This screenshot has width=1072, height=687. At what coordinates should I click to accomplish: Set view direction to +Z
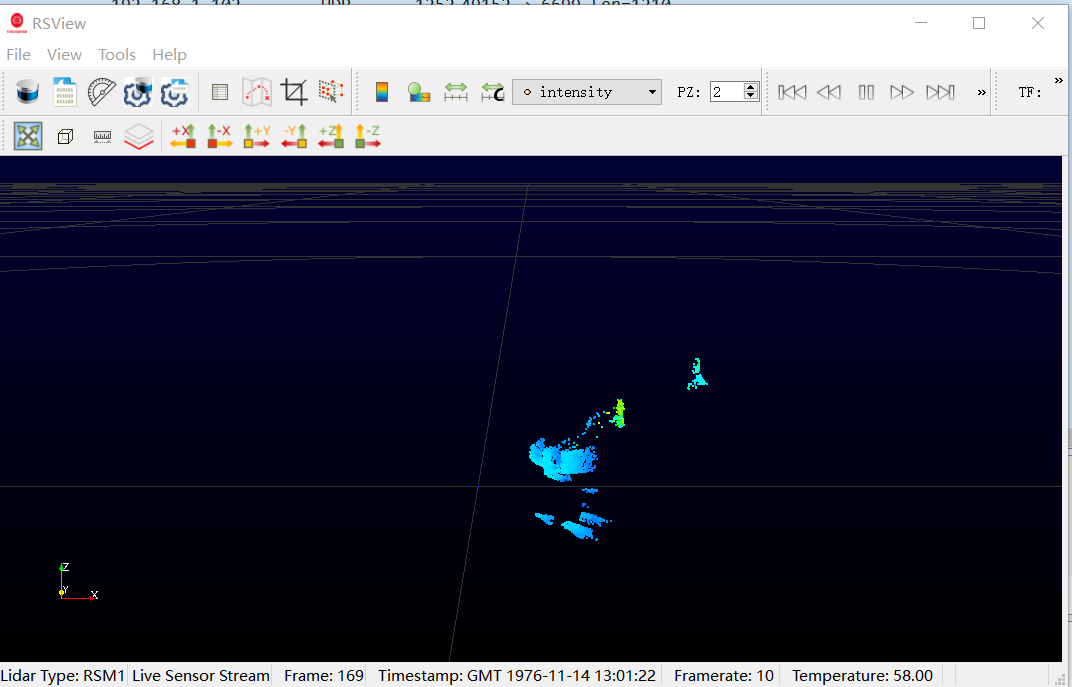coord(331,136)
